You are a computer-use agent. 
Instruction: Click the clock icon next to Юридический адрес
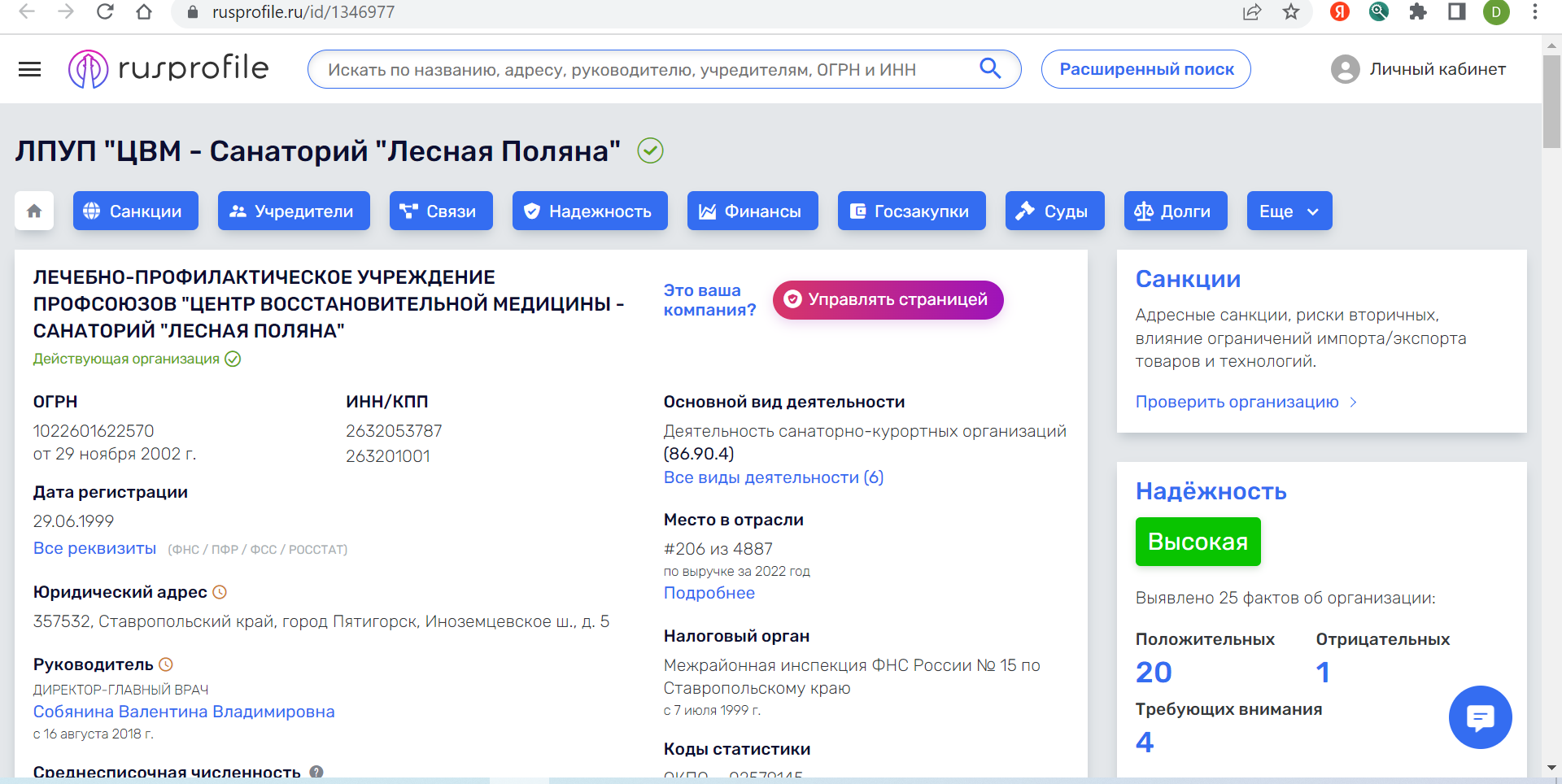(220, 592)
